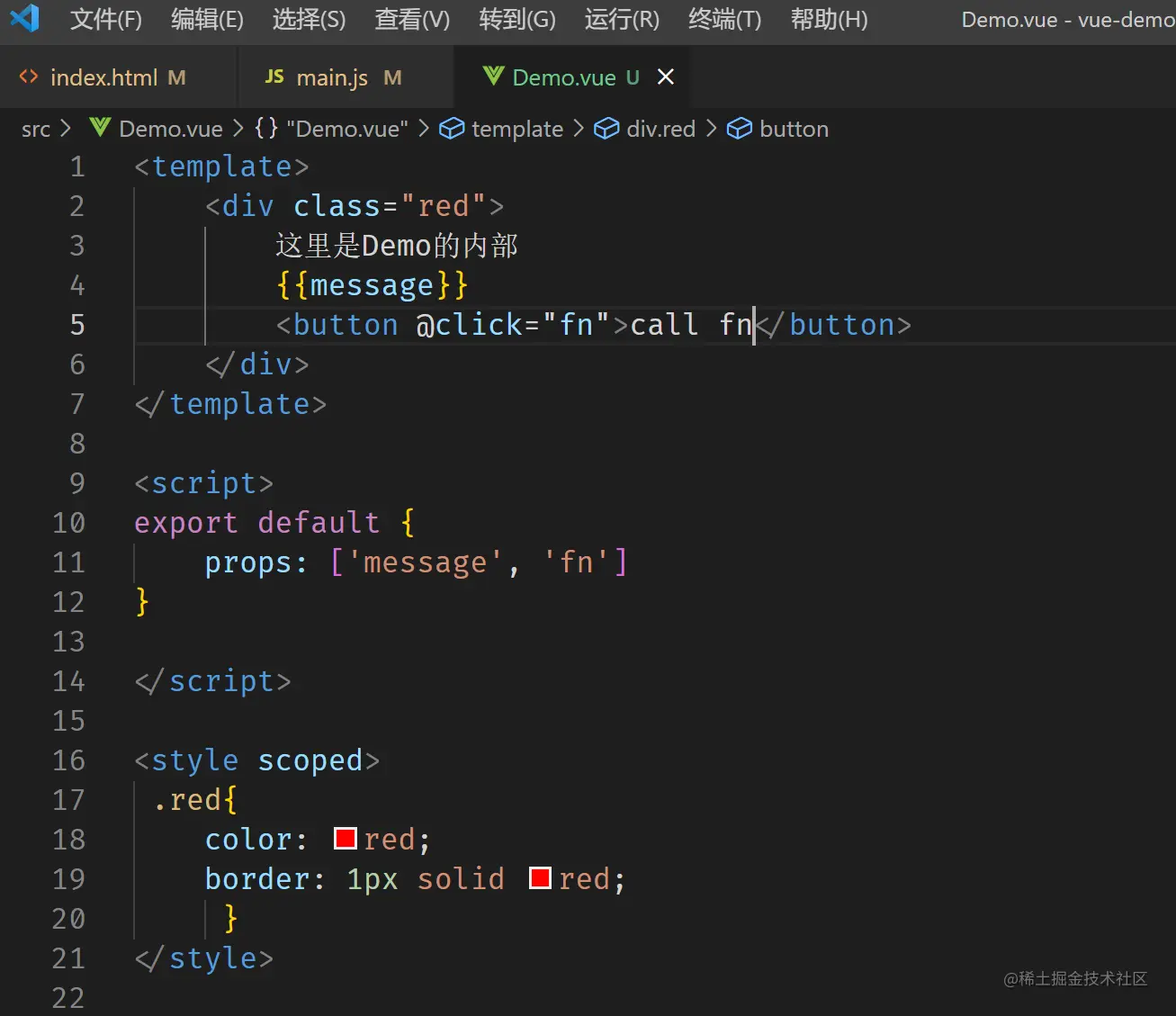The height and width of the screenshot is (1016, 1176).
Task: Open the 终端(T) menu
Action: point(724,19)
